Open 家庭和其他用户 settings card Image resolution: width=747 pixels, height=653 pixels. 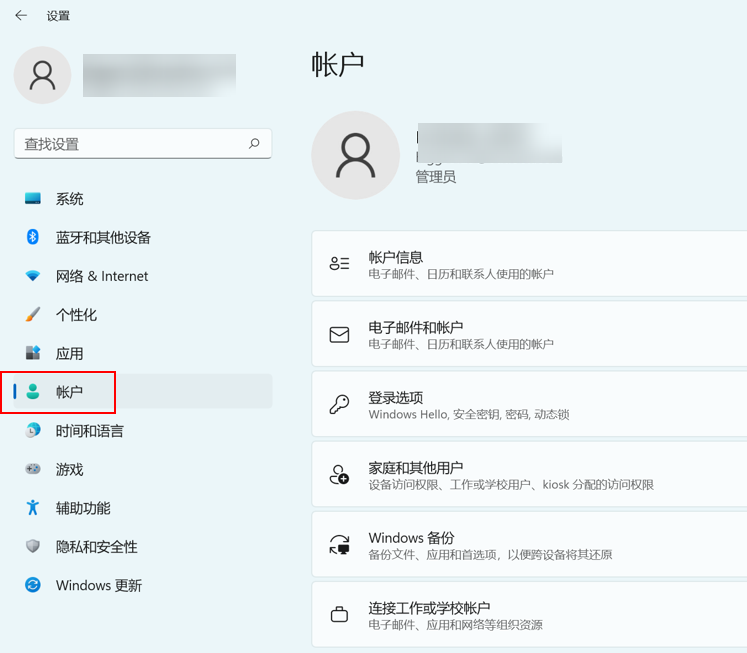[x=530, y=474]
